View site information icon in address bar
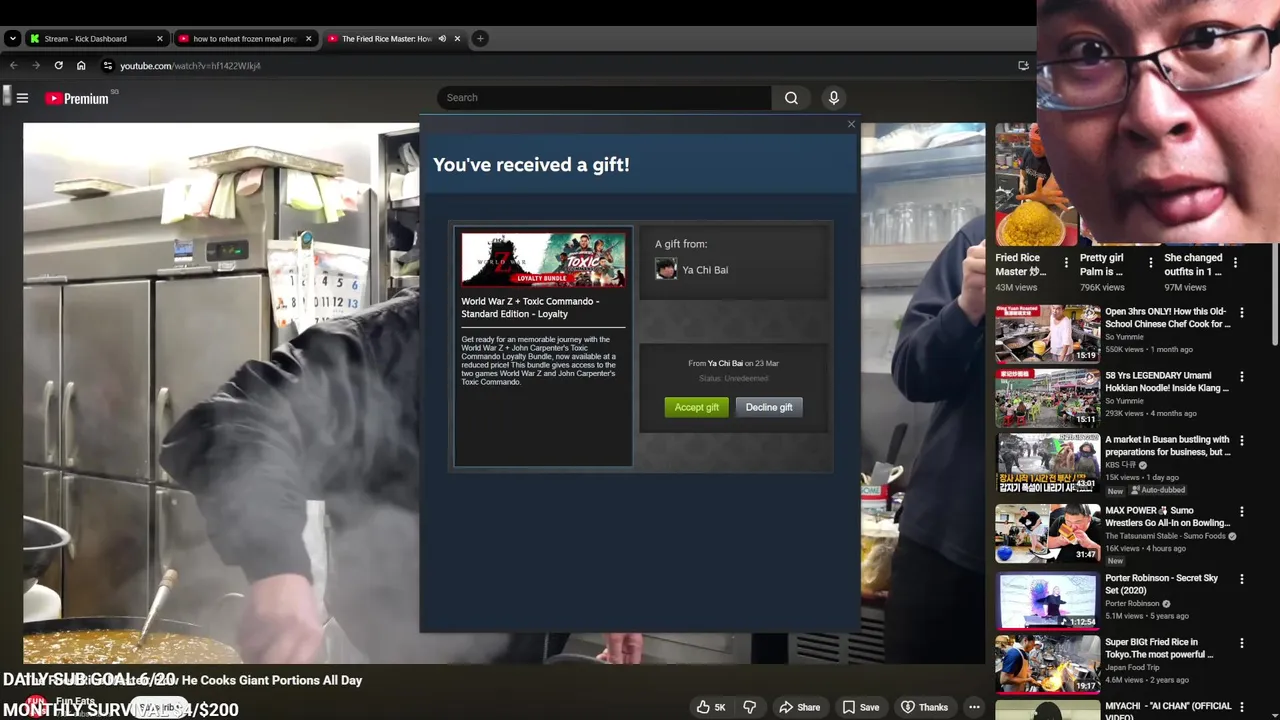Image resolution: width=1280 pixels, height=720 pixels. [x=108, y=65]
